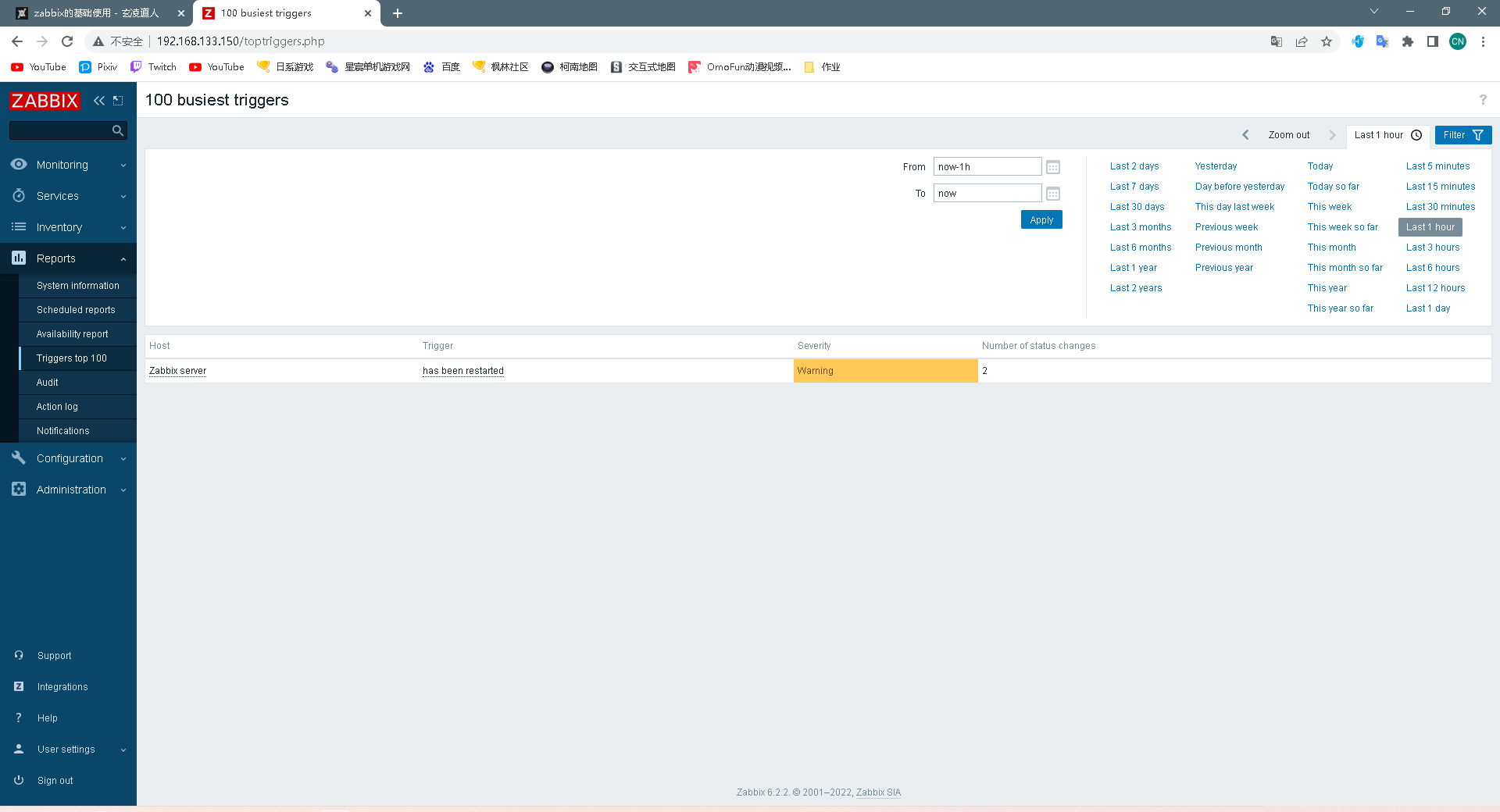Click the To time input field
The width and height of the screenshot is (1500, 812).
987,194
